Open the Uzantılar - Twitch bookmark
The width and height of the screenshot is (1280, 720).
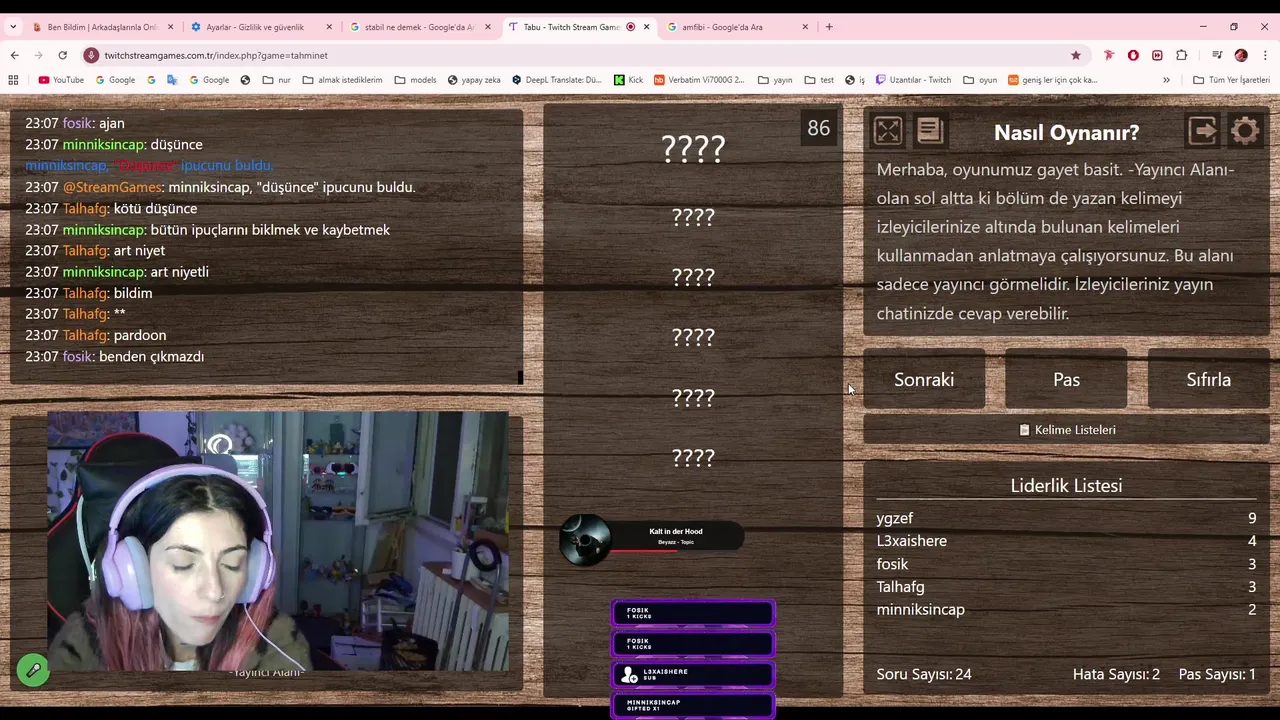pyautogui.click(x=913, y=80)
